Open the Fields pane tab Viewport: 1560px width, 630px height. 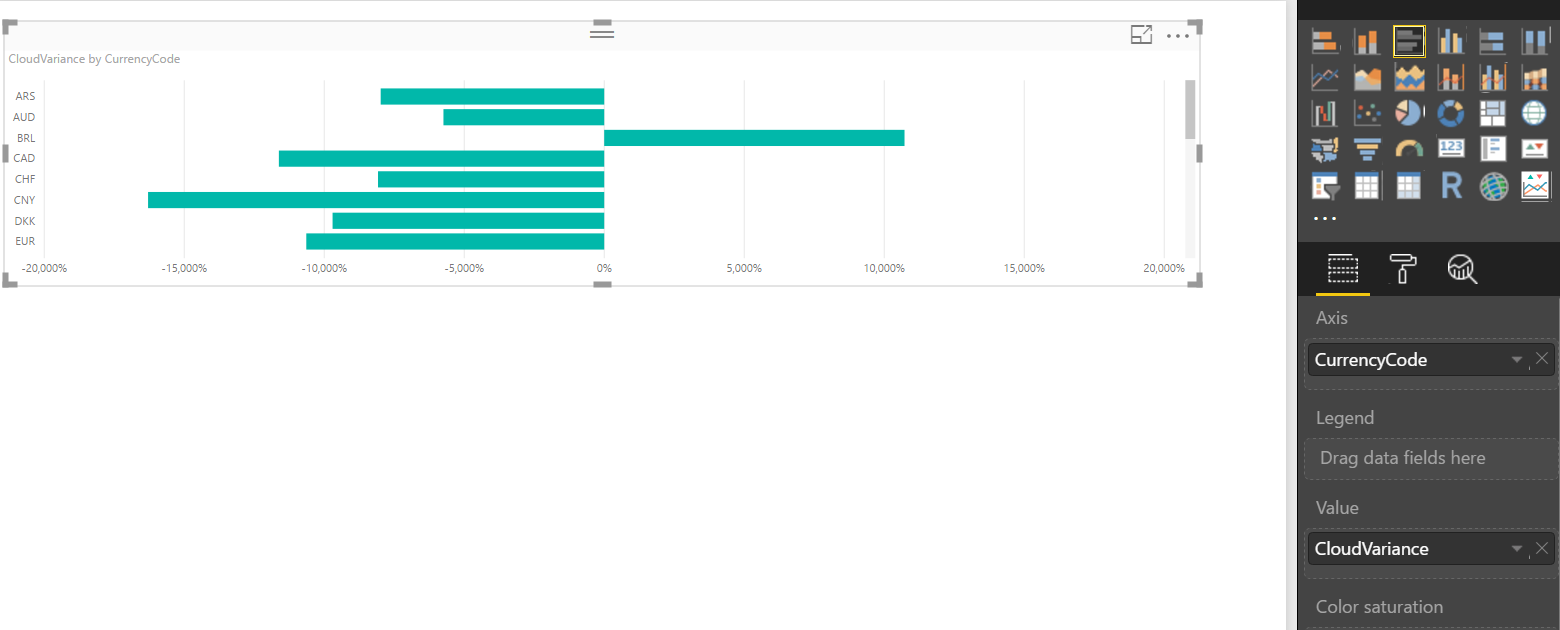click(1342, 268)
